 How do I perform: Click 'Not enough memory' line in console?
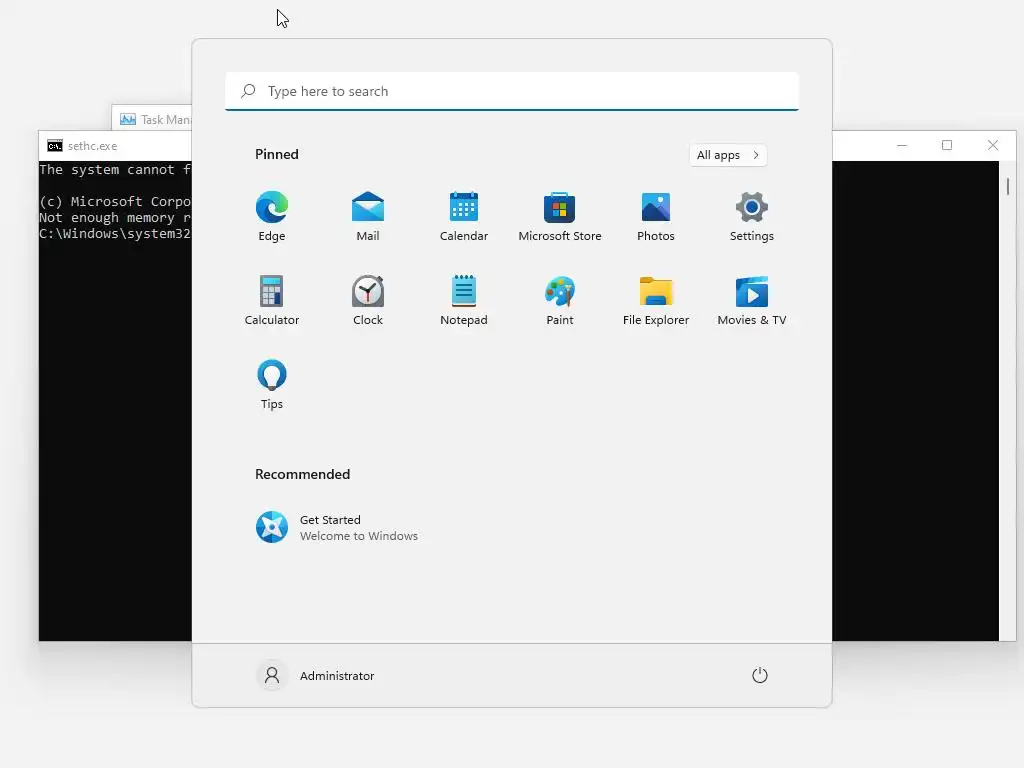pyautogui.click(x=115, y=217)
